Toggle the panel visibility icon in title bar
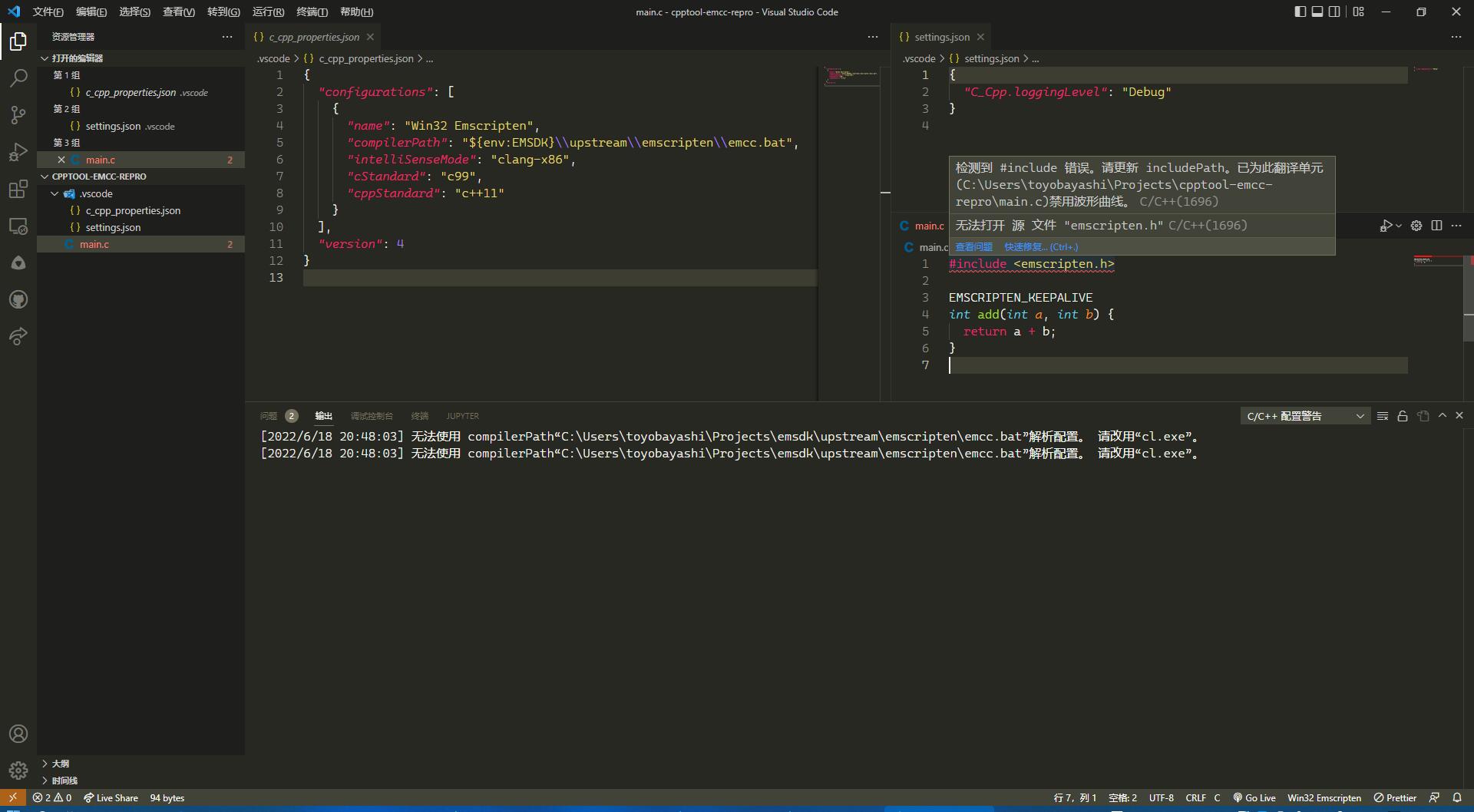 click(1317, 12)
